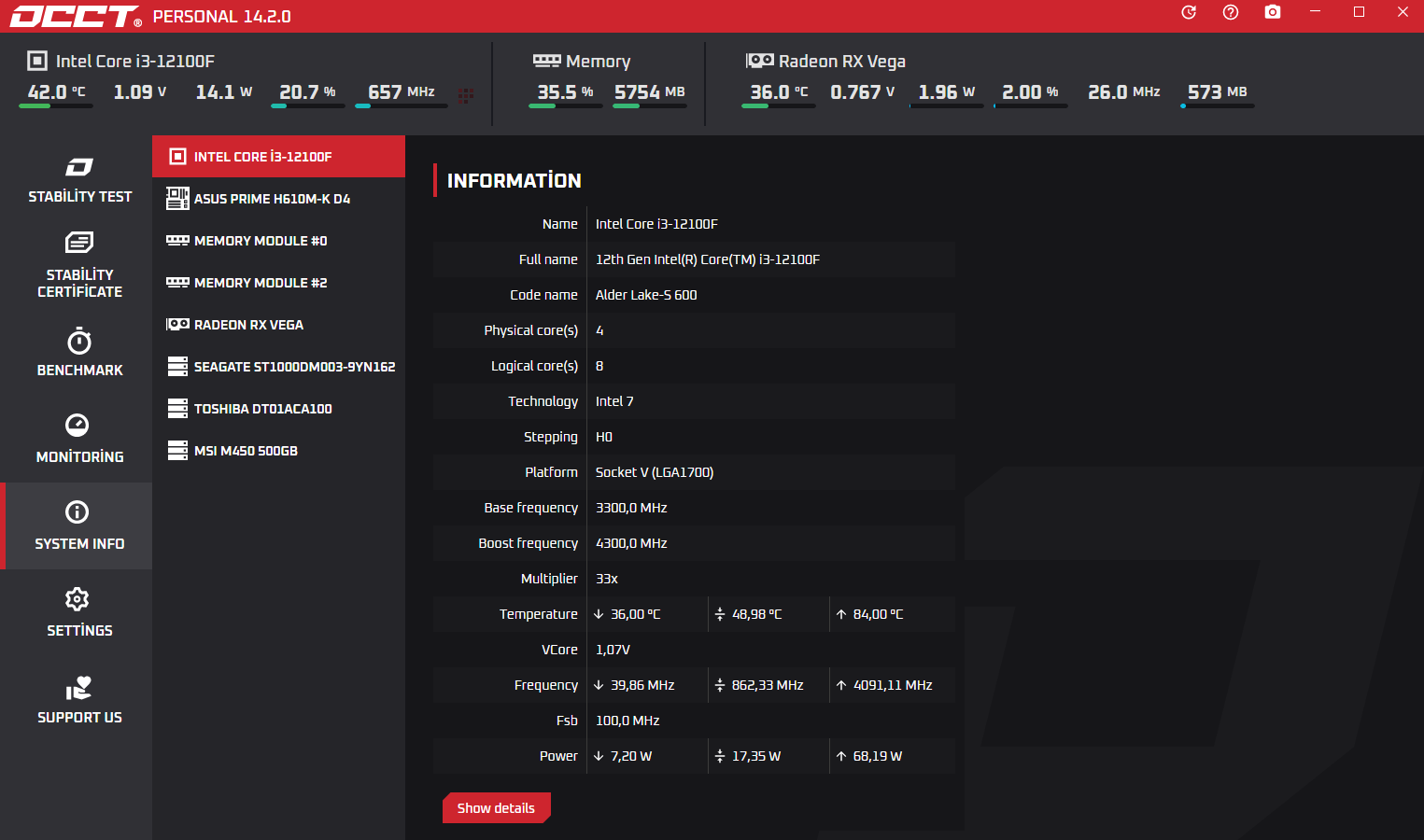The height and width of the screenshot is (840, 1424).
Task: Click the Toshiba drive icon
Action: [x=177, y=408]
